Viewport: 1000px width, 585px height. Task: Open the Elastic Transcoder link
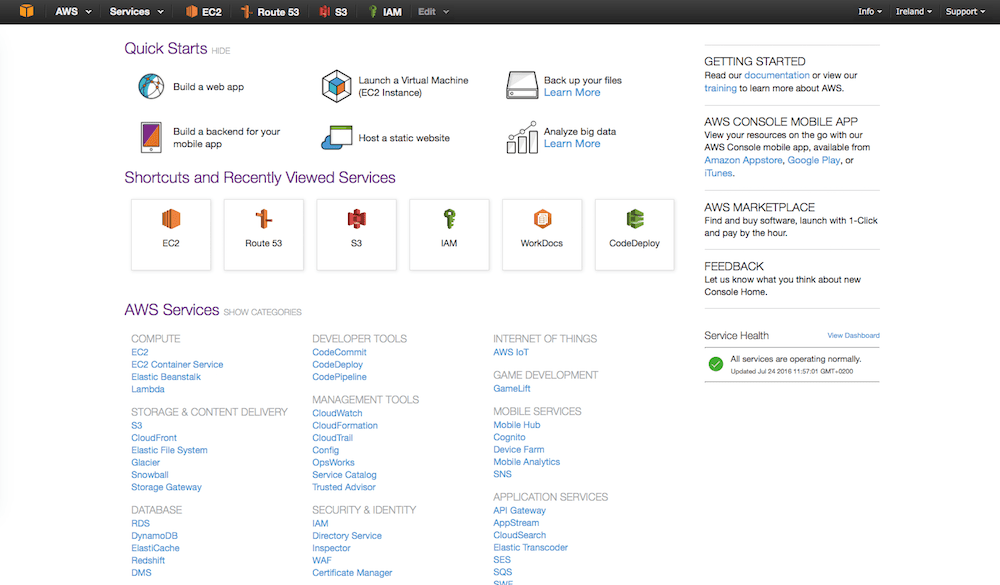[x=530, y=547]
